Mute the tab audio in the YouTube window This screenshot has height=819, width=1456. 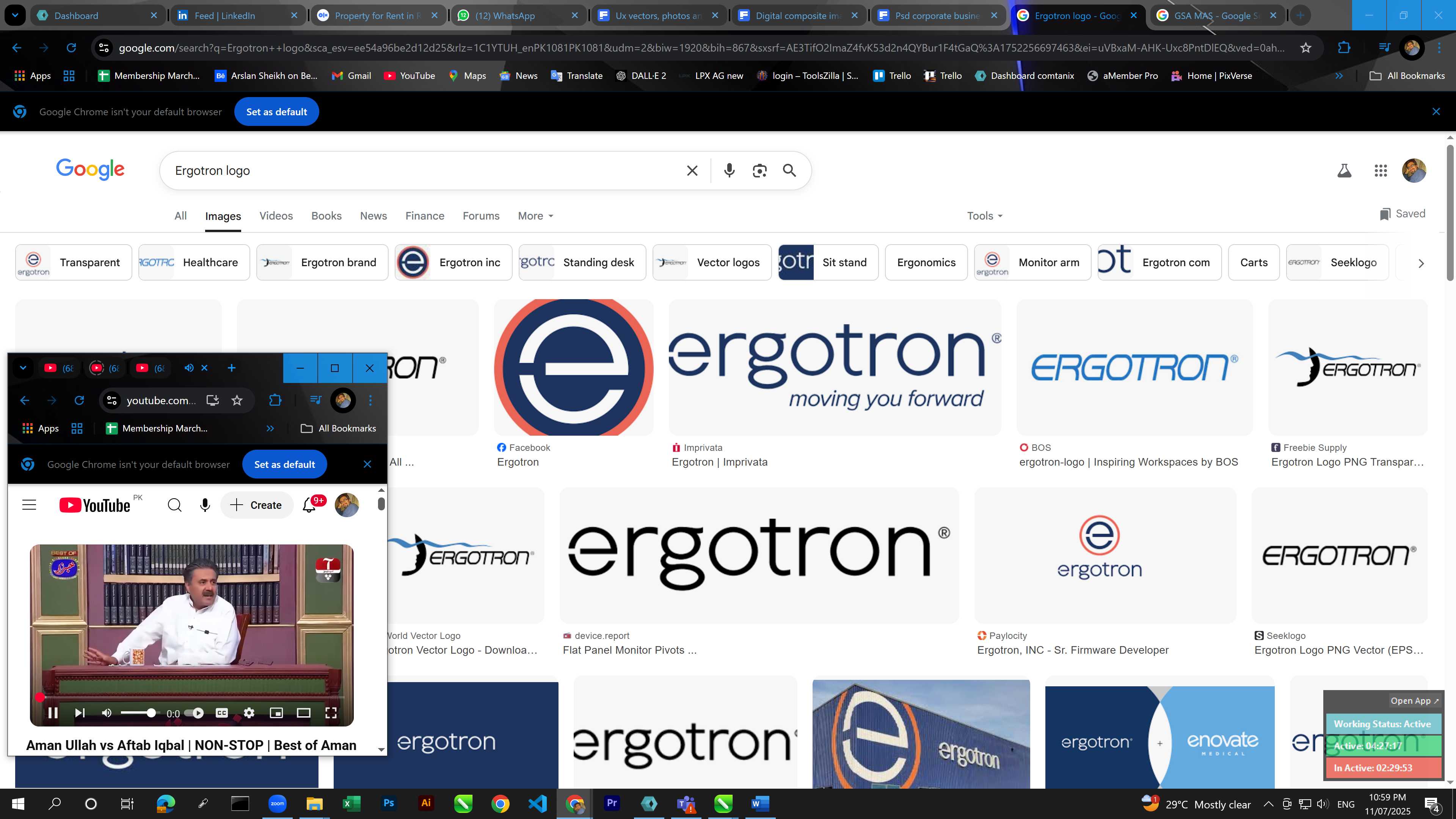(189, 368)
